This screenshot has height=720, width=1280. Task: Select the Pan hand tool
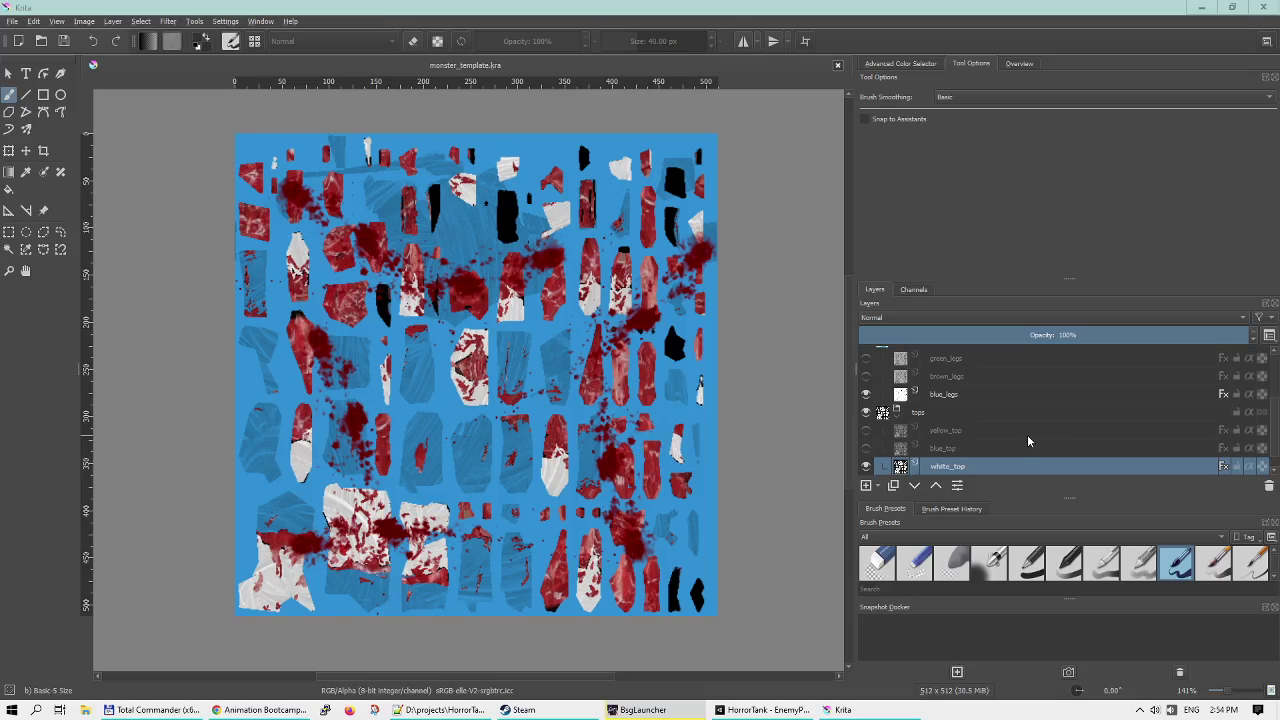26,271
